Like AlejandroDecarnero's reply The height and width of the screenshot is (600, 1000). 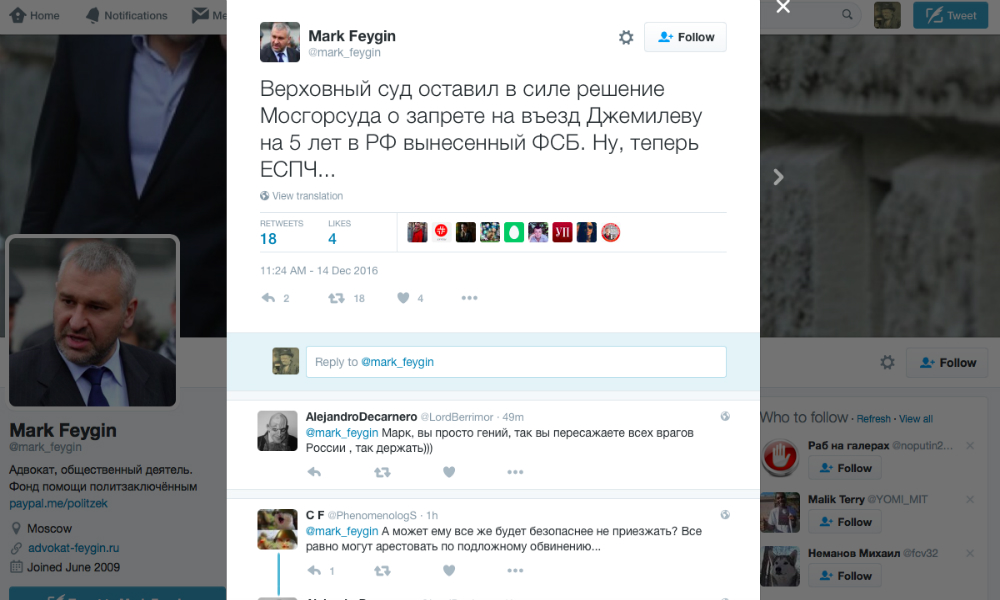coord(449,472)
